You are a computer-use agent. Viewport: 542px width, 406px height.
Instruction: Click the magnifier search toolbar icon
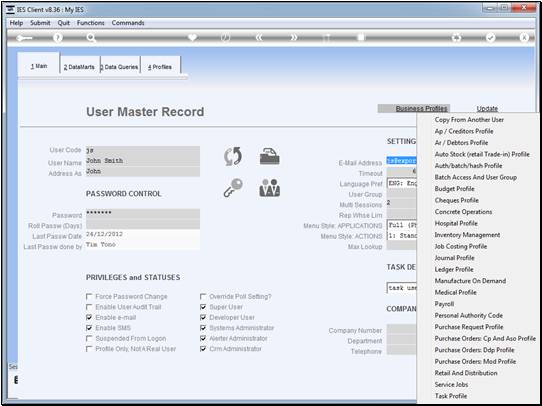coord(91,38)
